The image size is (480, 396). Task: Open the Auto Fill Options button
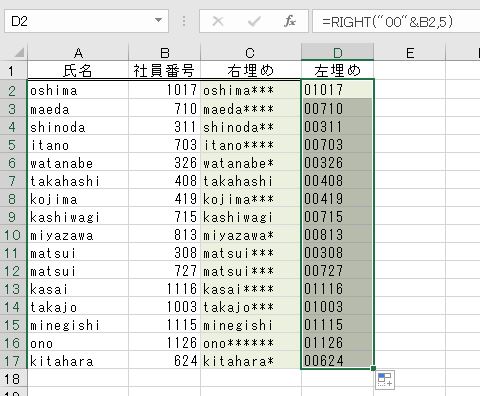coord(385,380)
